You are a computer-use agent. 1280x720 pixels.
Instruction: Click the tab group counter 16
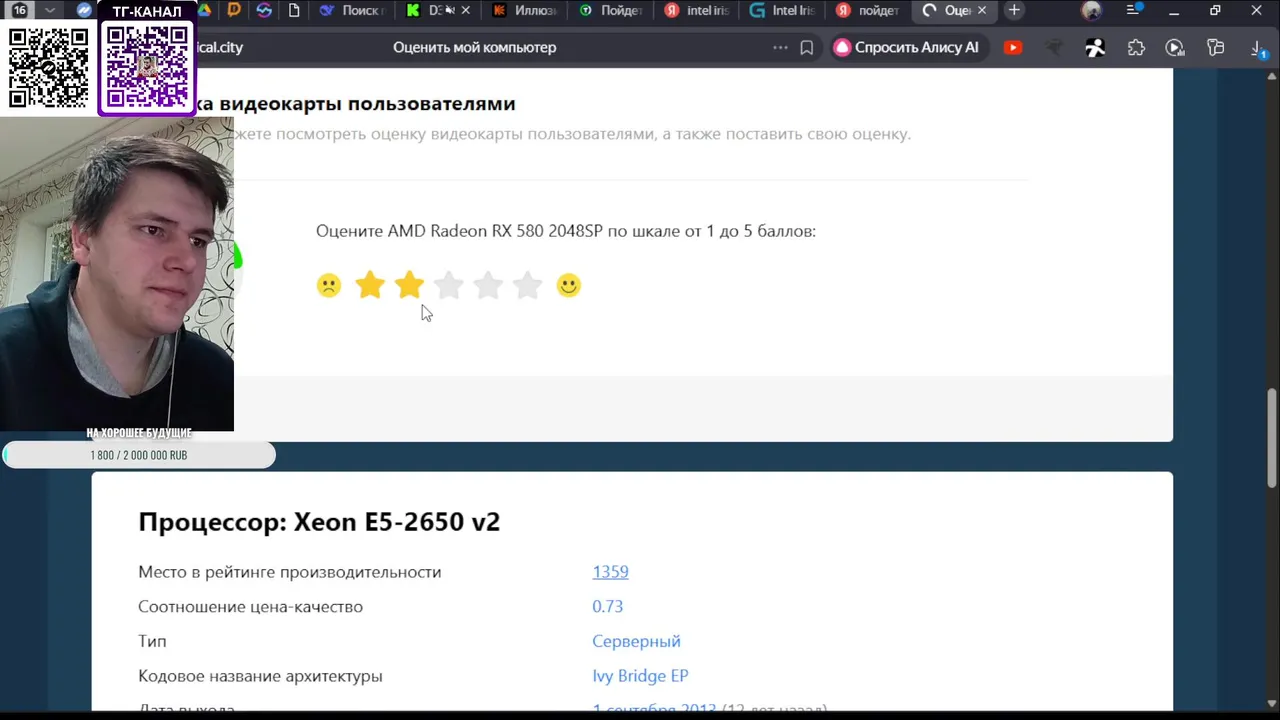click(20, 10)
